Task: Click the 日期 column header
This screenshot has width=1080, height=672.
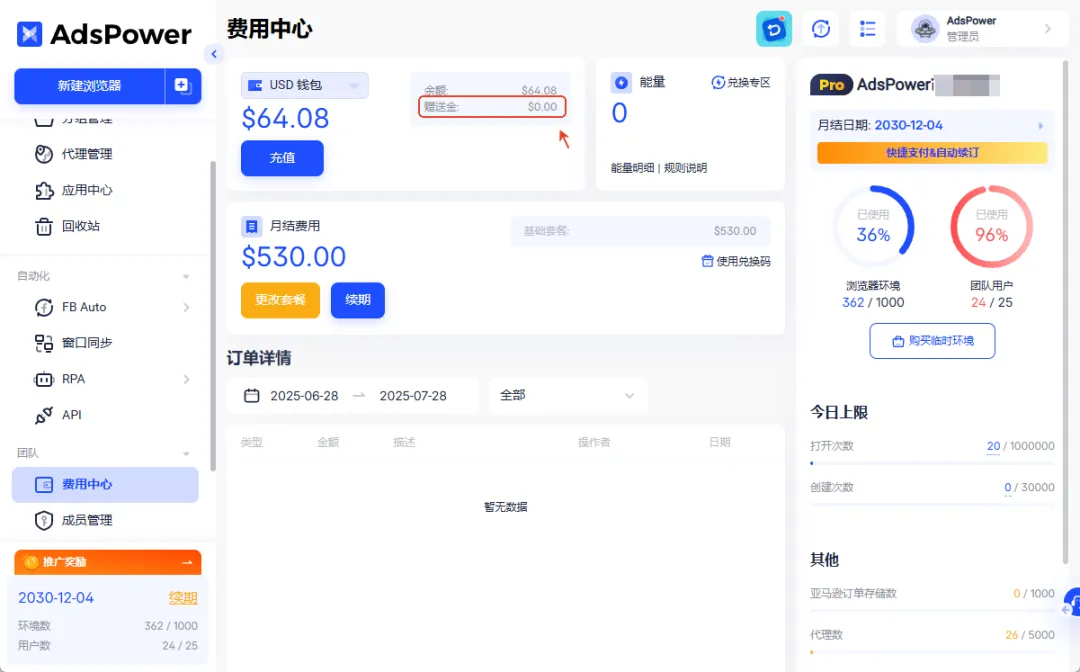Action: pos(719,442)
